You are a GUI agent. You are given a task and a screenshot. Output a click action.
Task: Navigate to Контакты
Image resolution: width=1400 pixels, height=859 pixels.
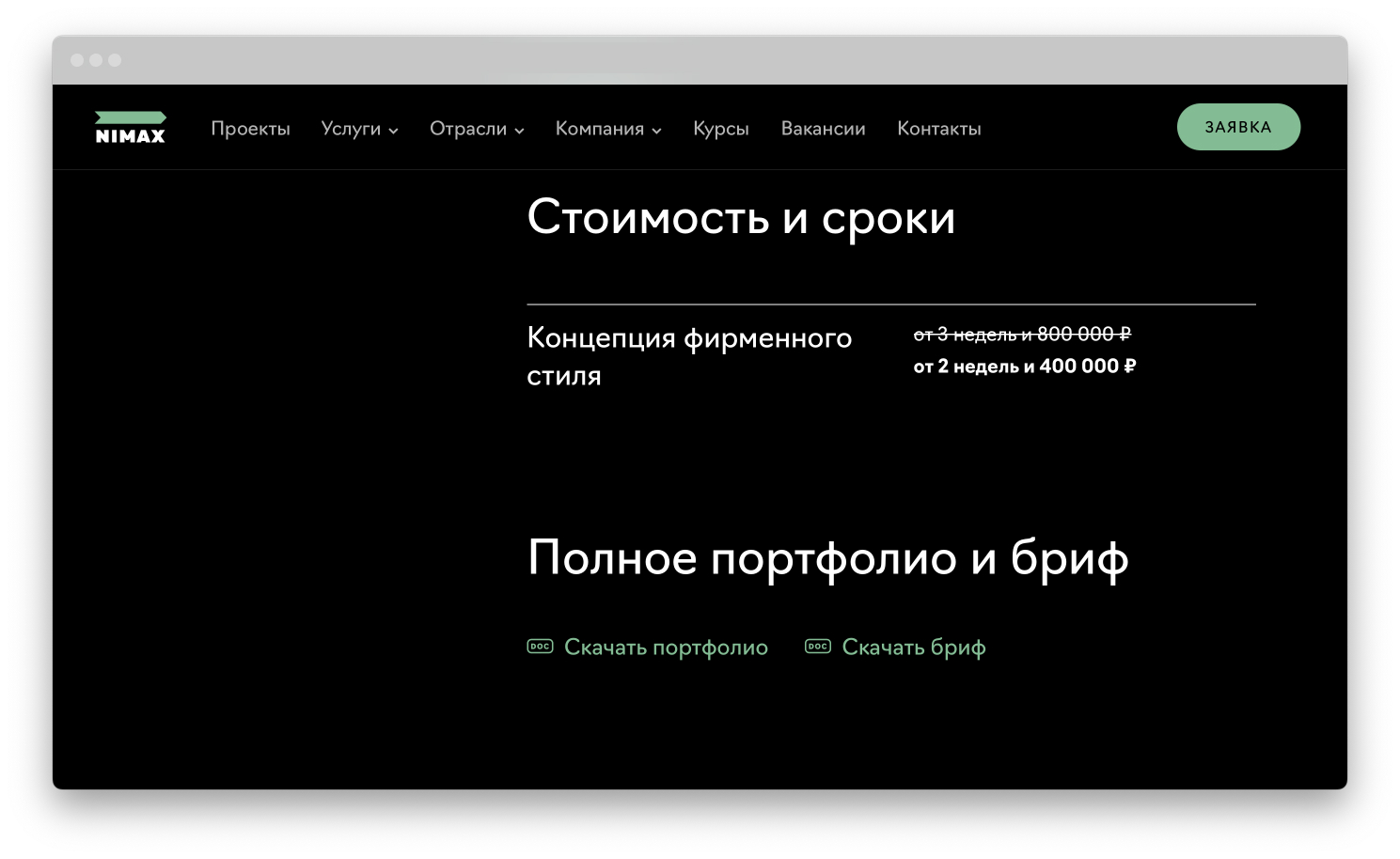938,129
